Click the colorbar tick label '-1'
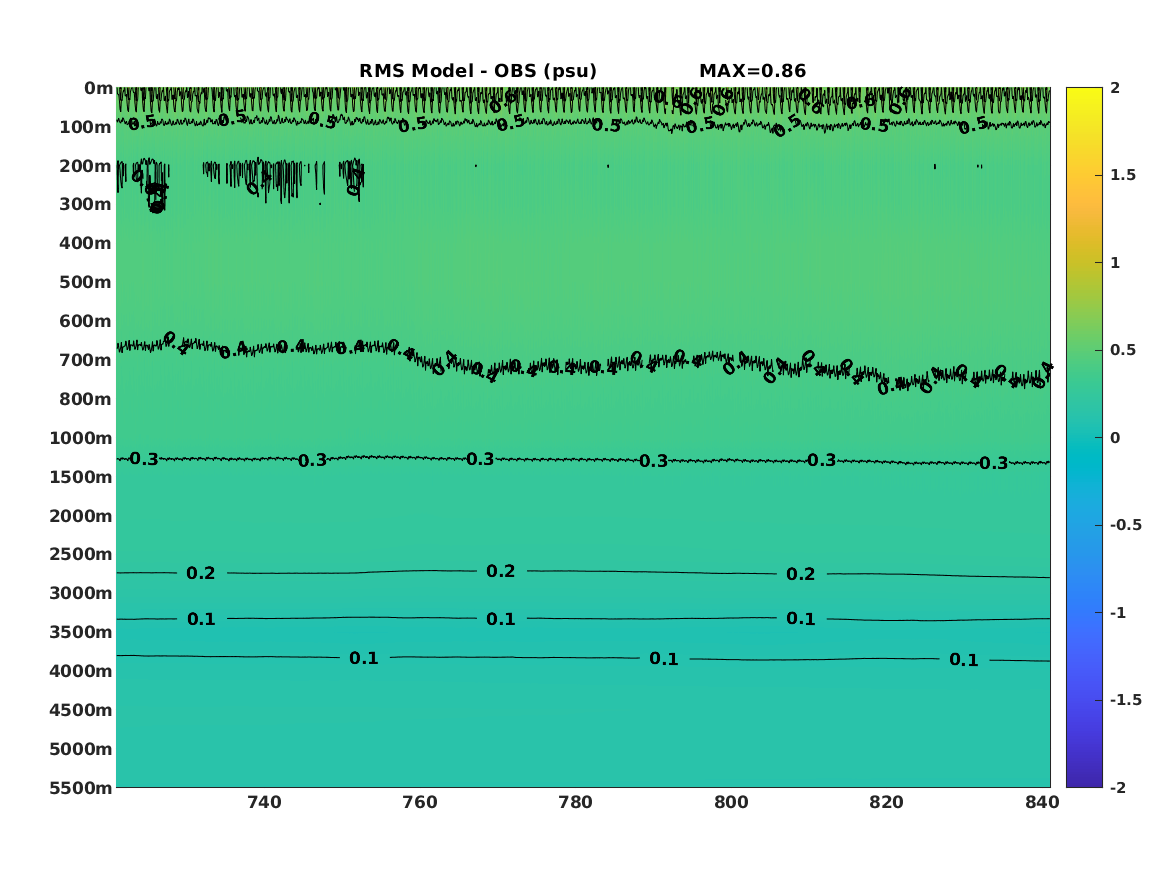The height and width of the screenshot is (875, 1167). [x=1118, y=612]
